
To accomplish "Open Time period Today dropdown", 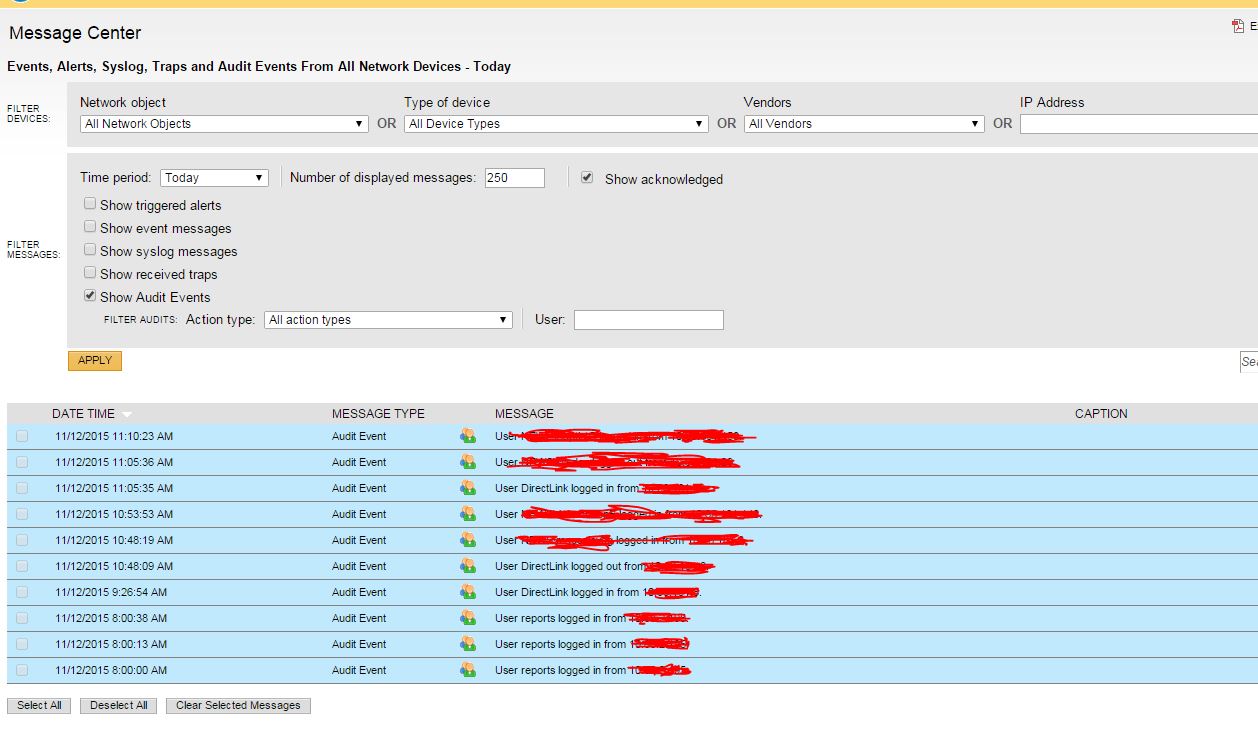I will (x=214, y=178).
